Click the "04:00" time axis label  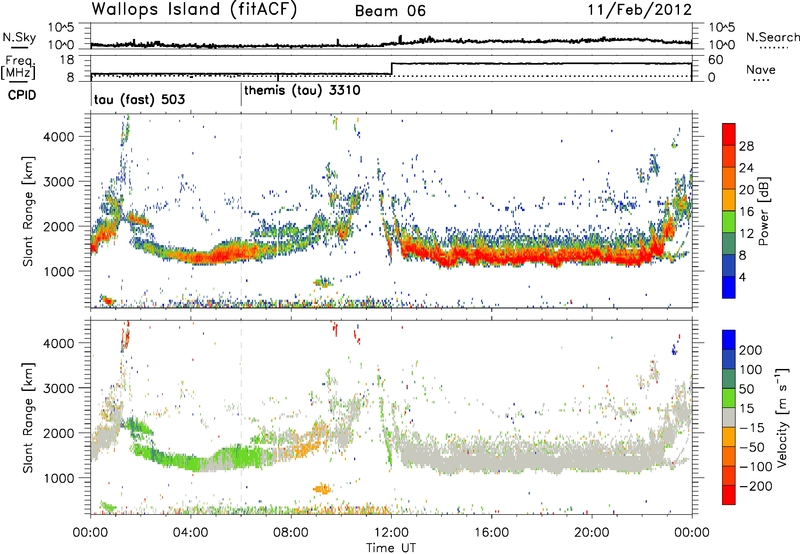point(190,533)
